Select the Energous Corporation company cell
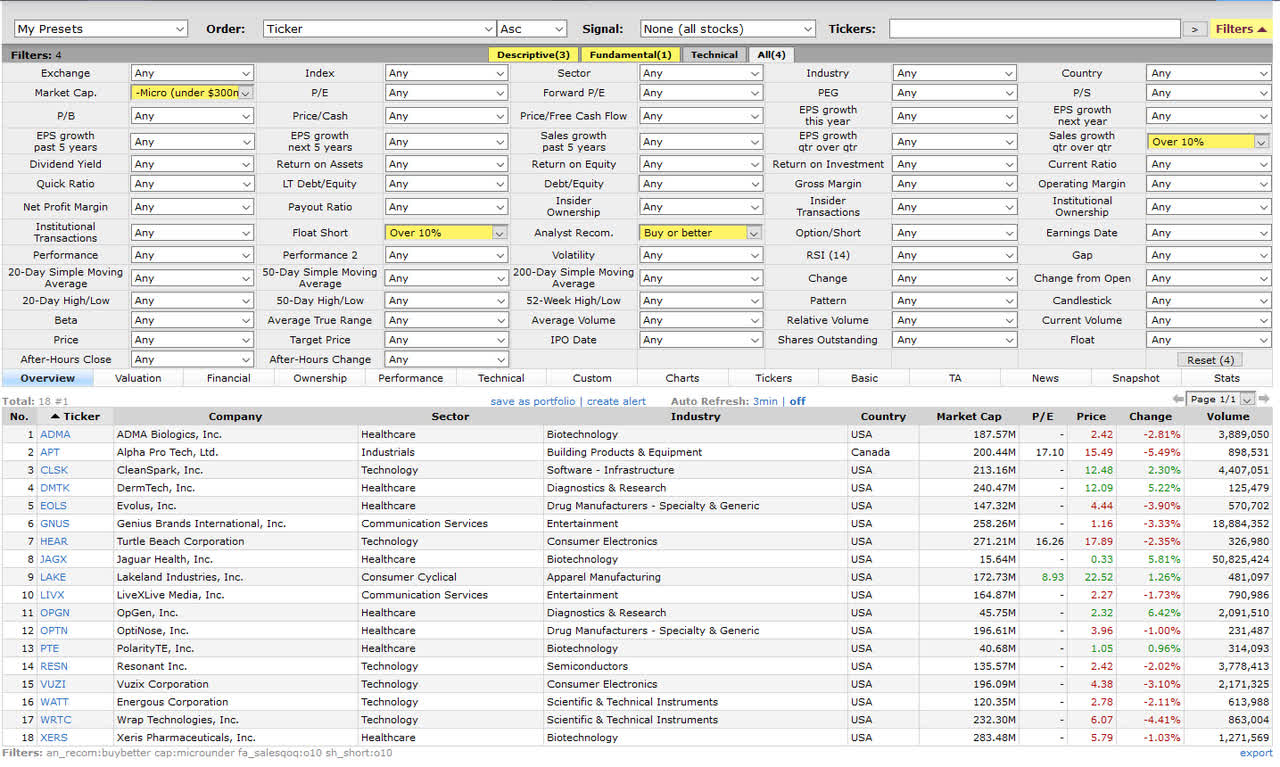The image size is (1280, 767). pyautogui.click(x=236, y=702)
